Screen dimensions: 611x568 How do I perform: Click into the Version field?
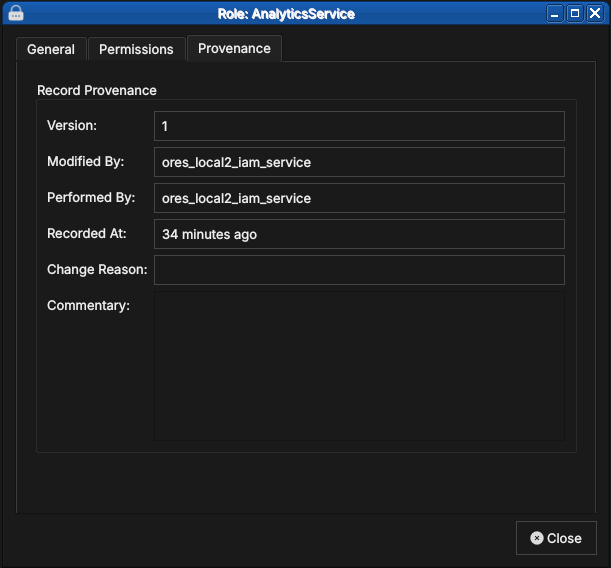(359, 126)
